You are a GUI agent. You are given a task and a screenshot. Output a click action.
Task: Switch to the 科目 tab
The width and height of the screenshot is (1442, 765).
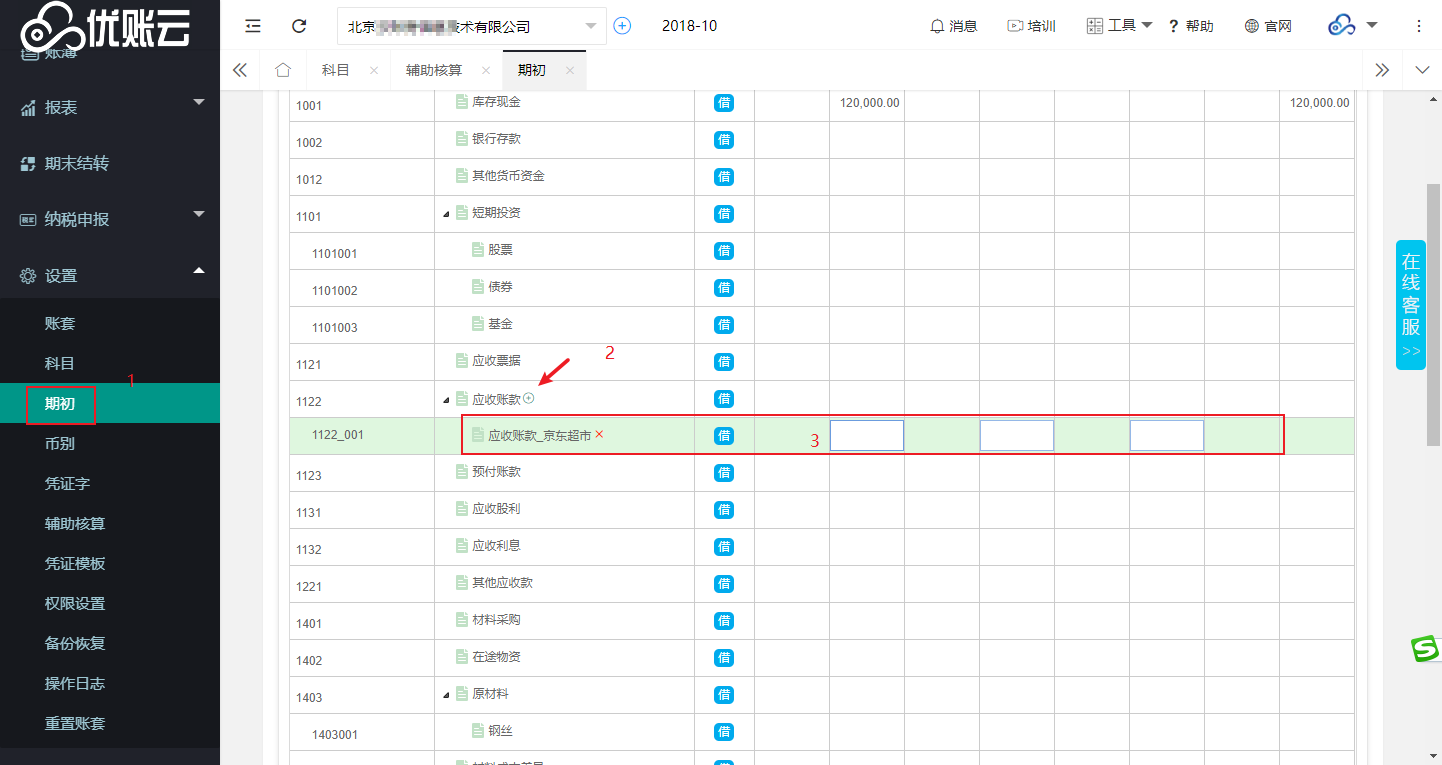point(335,70)
